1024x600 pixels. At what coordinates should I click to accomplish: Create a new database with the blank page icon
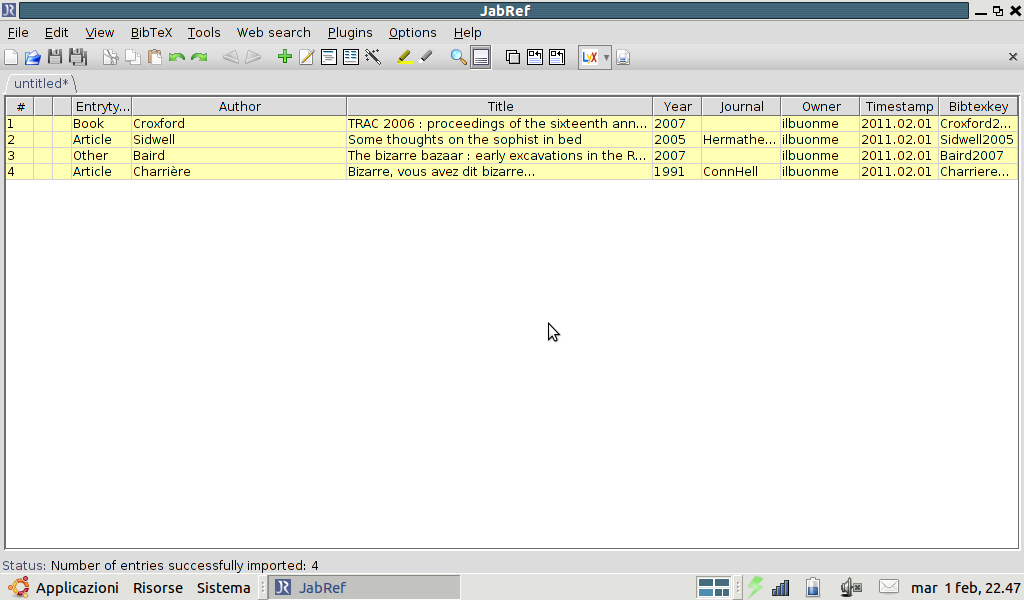click(x=11, y=57)
